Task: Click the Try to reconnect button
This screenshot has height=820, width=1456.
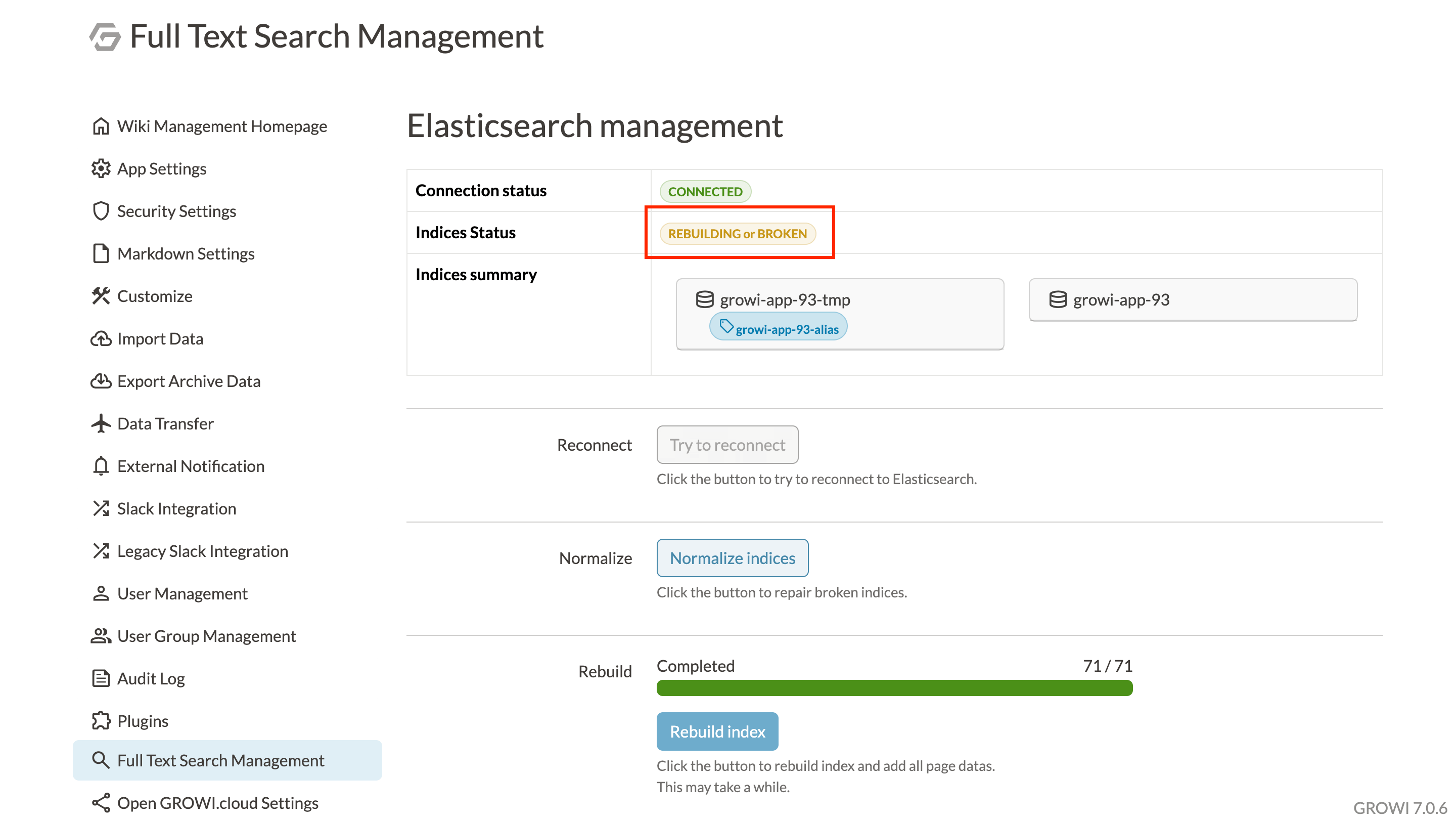Action: tap(727, 445)
